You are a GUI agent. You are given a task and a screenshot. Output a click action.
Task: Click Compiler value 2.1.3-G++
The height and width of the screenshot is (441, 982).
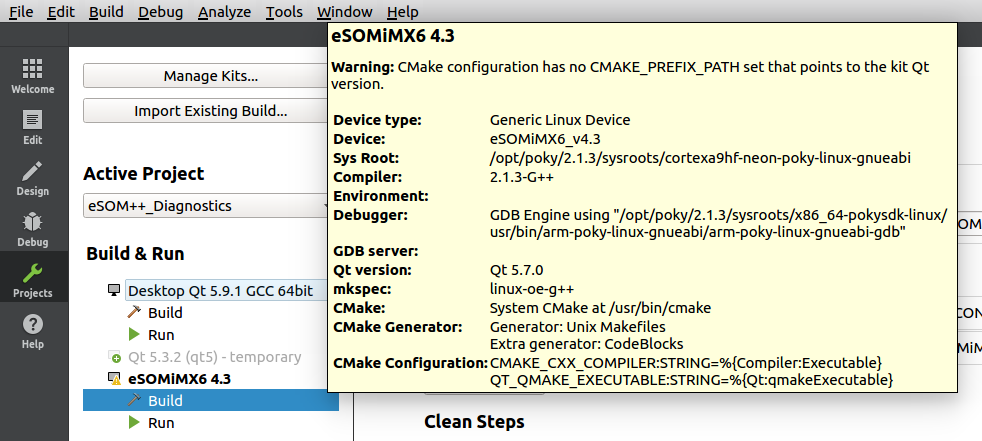(522, 177)
